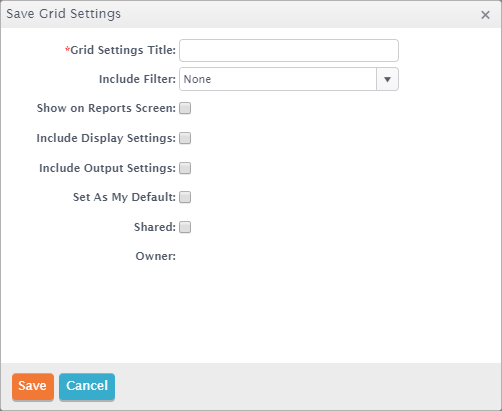Expand the Include Filter dropdown arrow

(x=387, y=79)
